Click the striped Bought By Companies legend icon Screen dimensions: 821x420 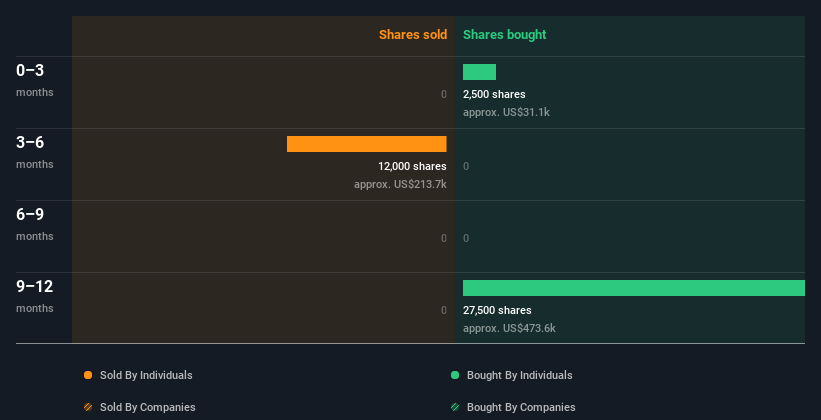click(455, 407)
